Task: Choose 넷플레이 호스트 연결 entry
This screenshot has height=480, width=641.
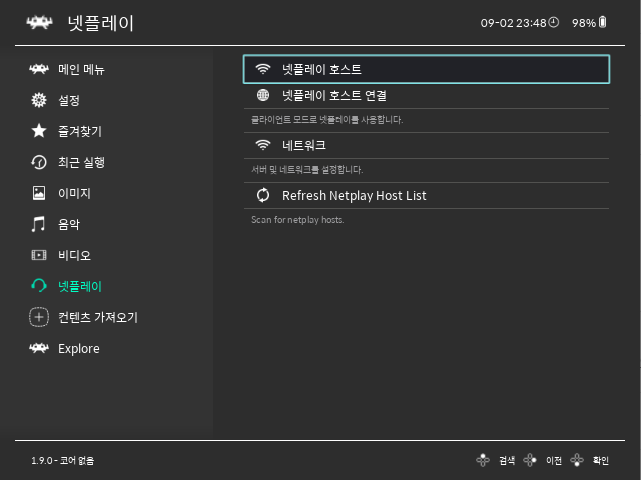Action: [x=426, y=95]
